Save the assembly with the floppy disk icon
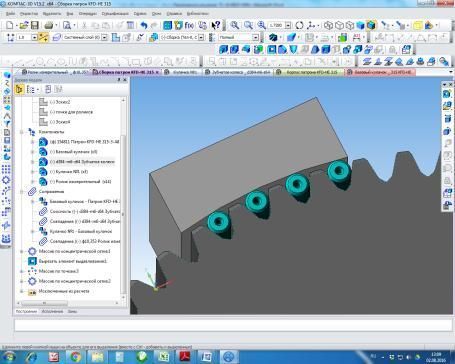Screen dimensions: 455x364 34,25
